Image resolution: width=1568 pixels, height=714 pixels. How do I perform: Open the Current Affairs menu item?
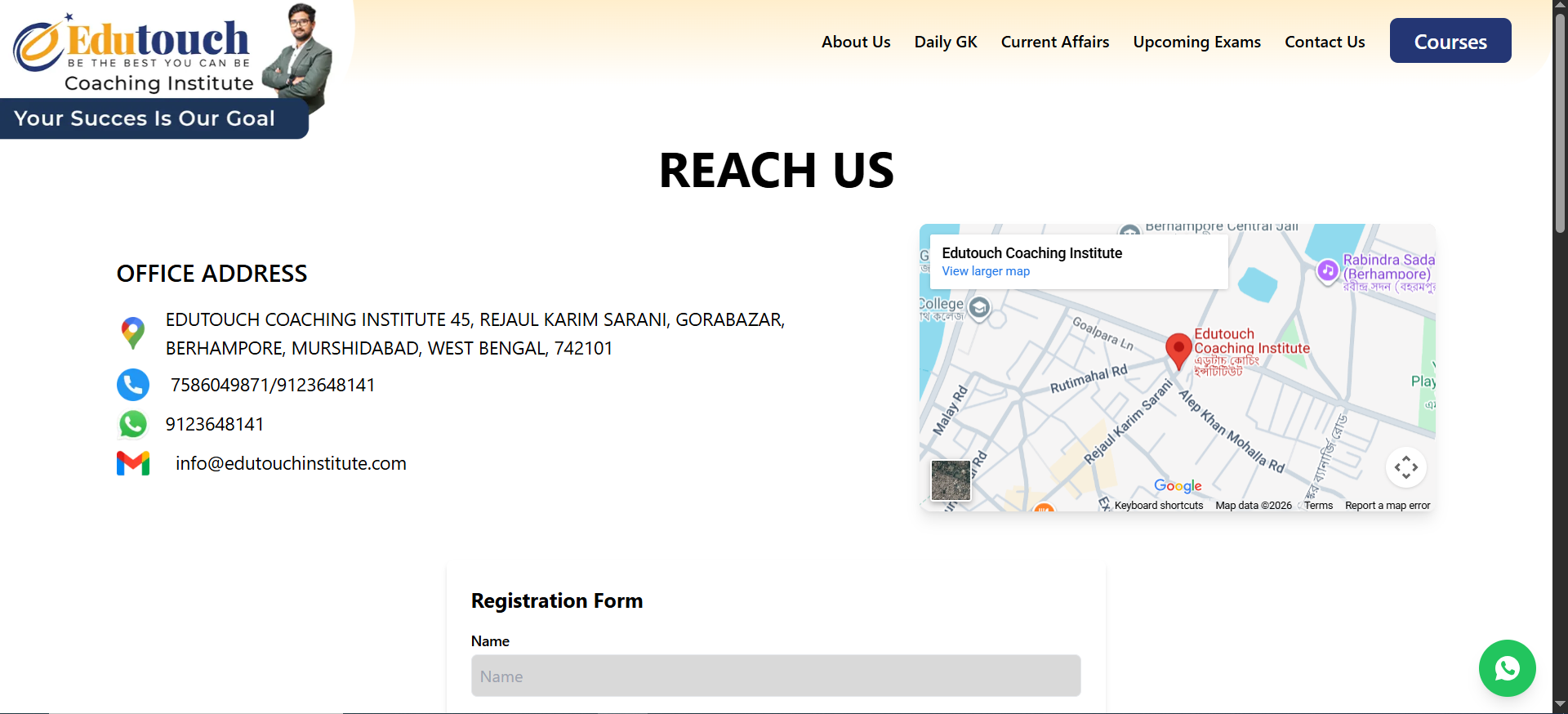[1055, 42]
